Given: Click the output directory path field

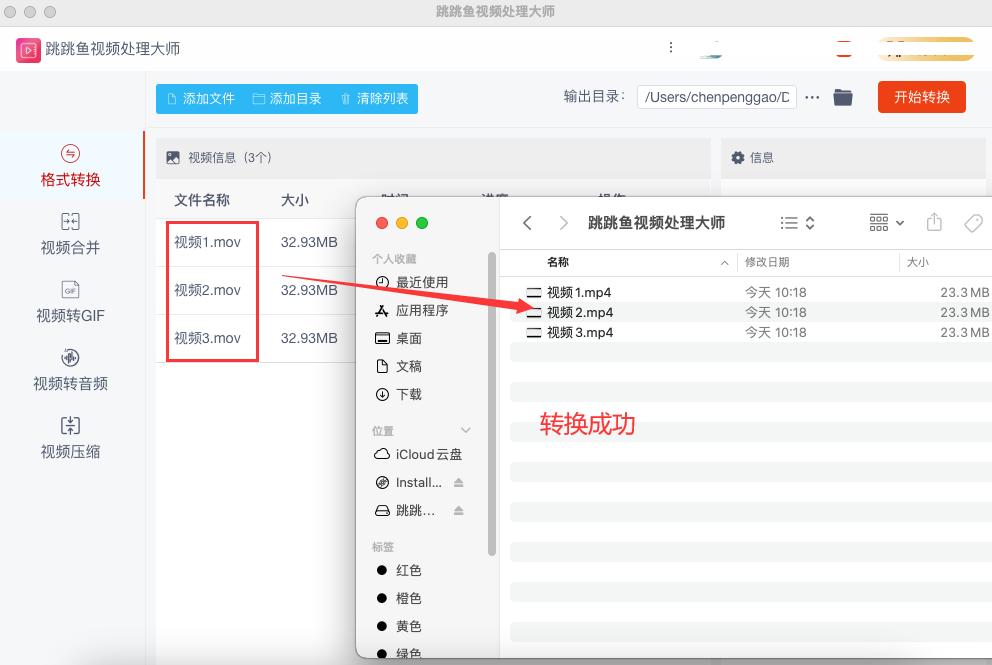Looking at the screenshot, I should point(716,97).
